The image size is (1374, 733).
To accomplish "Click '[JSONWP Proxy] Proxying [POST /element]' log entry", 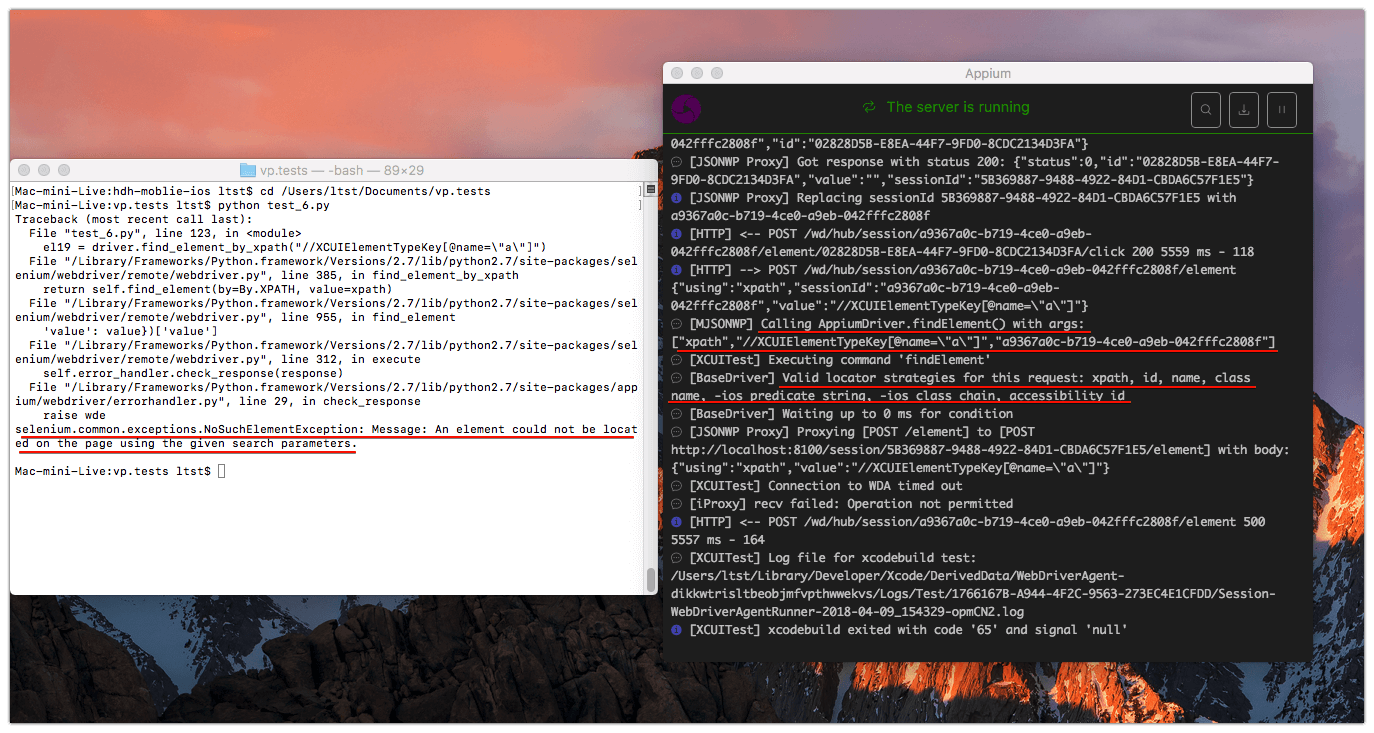I will (980, 450).
